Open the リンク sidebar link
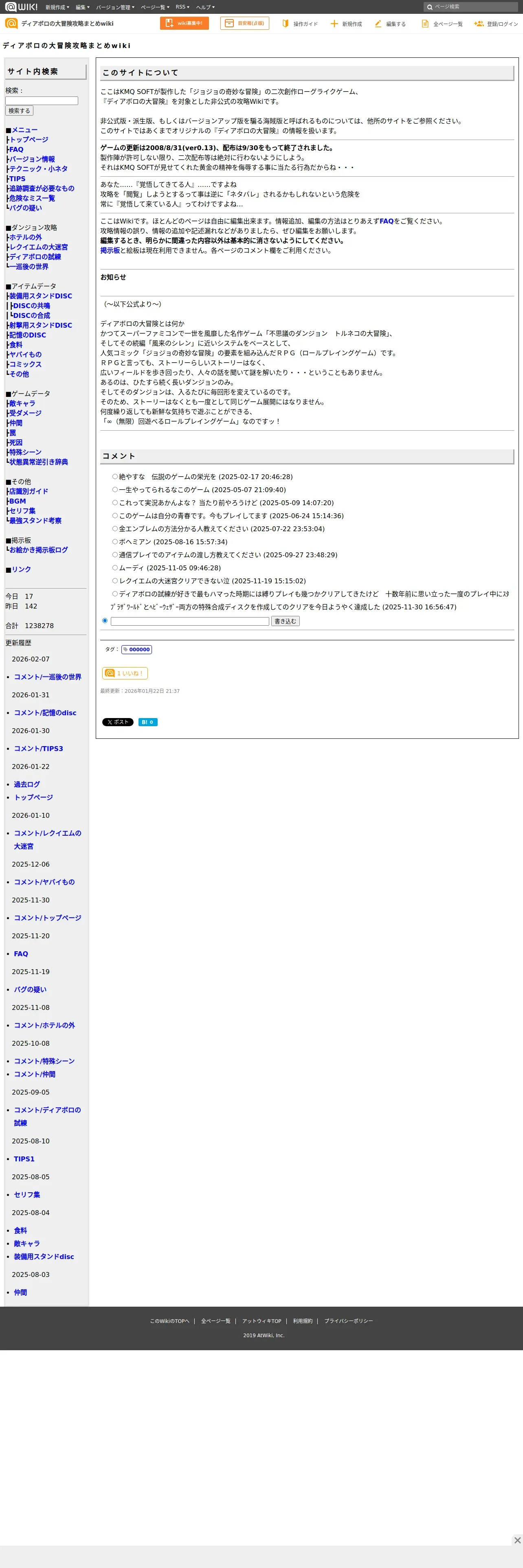The width and height of the screenshot is (523, 1568). pyautogui.click(x=21, y=569)
